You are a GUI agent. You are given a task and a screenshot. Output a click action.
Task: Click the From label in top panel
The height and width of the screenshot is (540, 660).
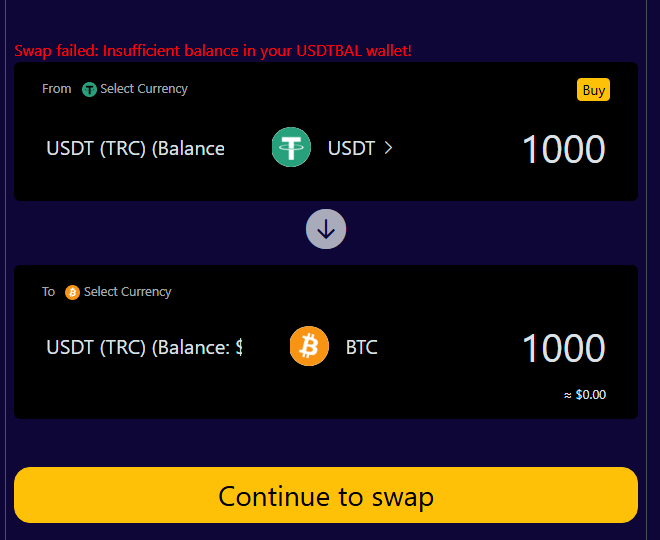tap(57, 89)
